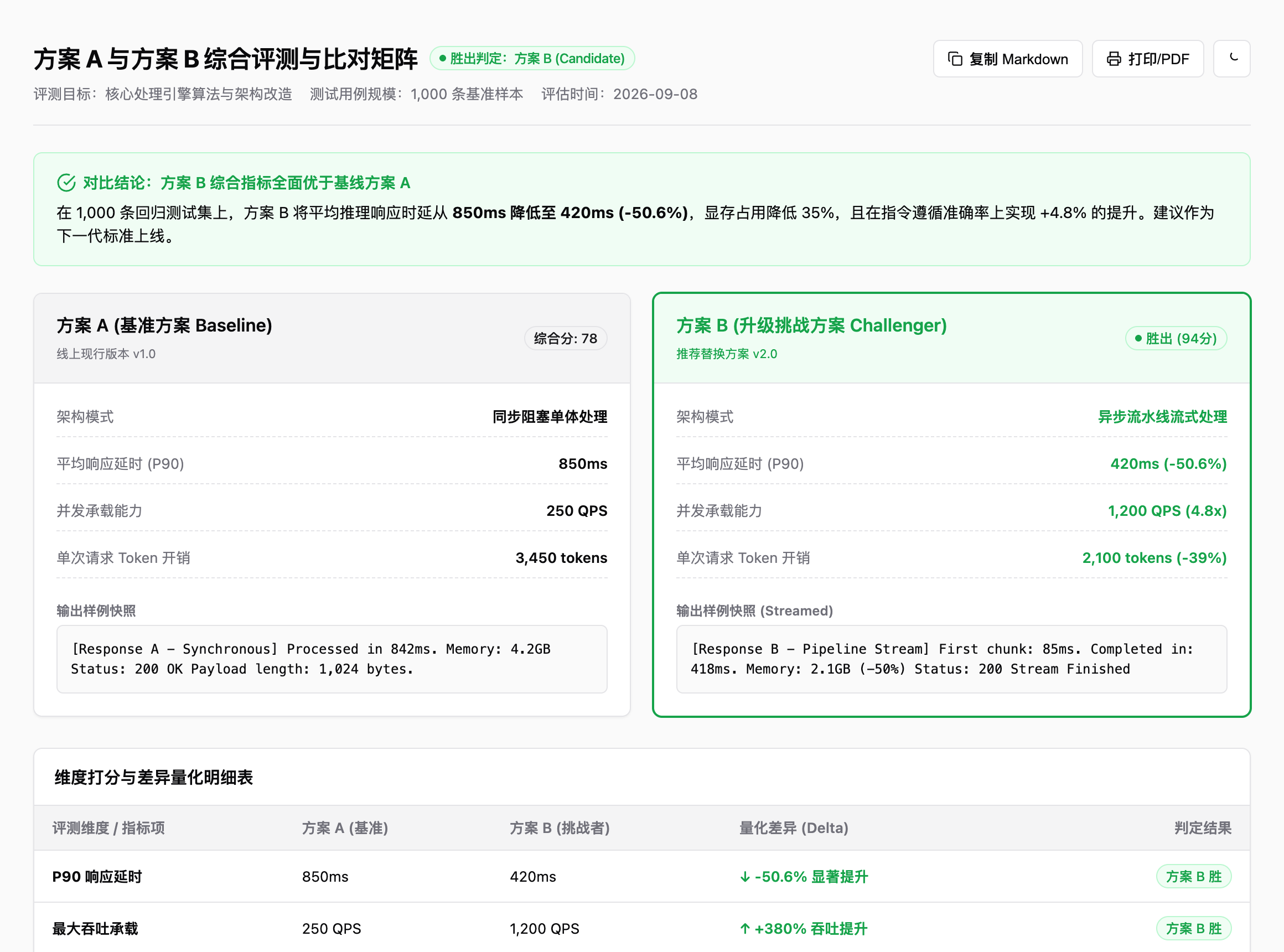Click the Response A Synchronous output snapshot box
Screen dimensions: 1284x952
click(x=332, y=659)
